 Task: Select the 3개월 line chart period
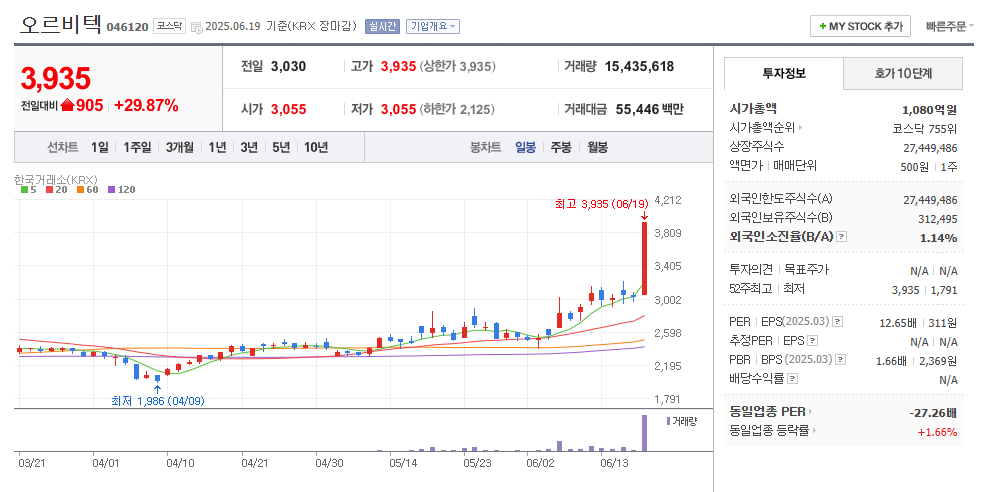tap(179, 147)
